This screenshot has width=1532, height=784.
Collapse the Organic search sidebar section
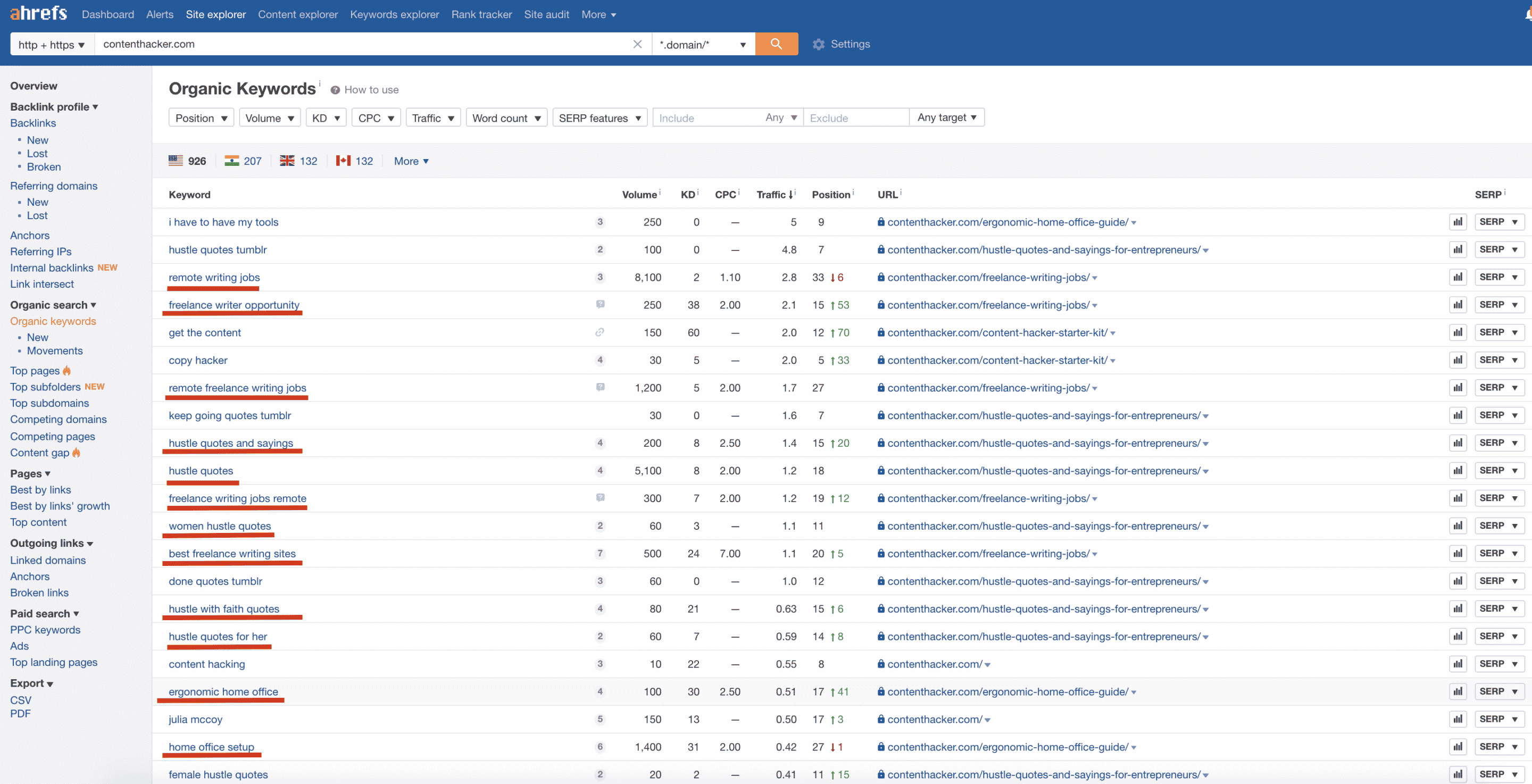[x=53, y=305]
